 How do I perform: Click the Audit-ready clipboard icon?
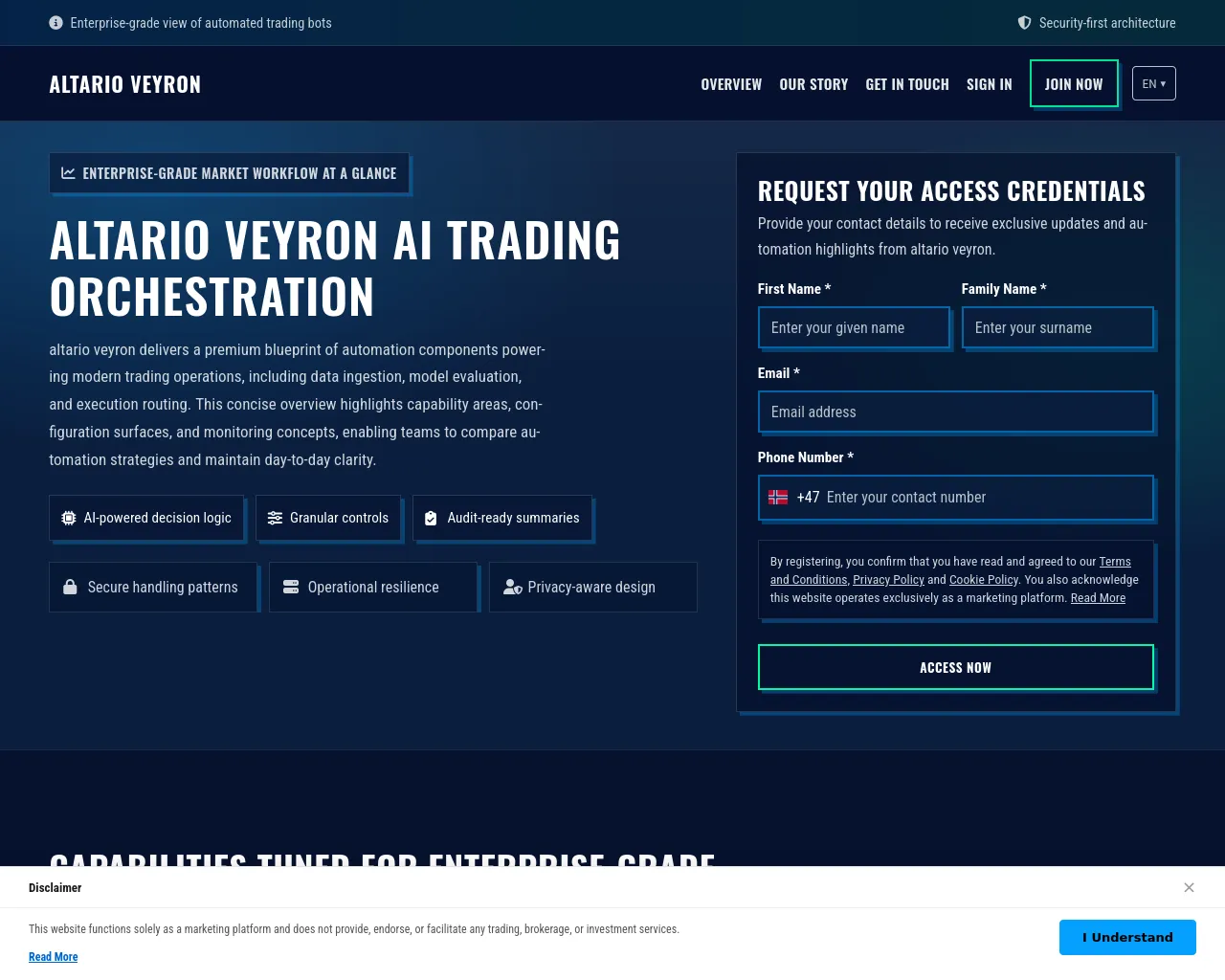[x=431, y=518]
